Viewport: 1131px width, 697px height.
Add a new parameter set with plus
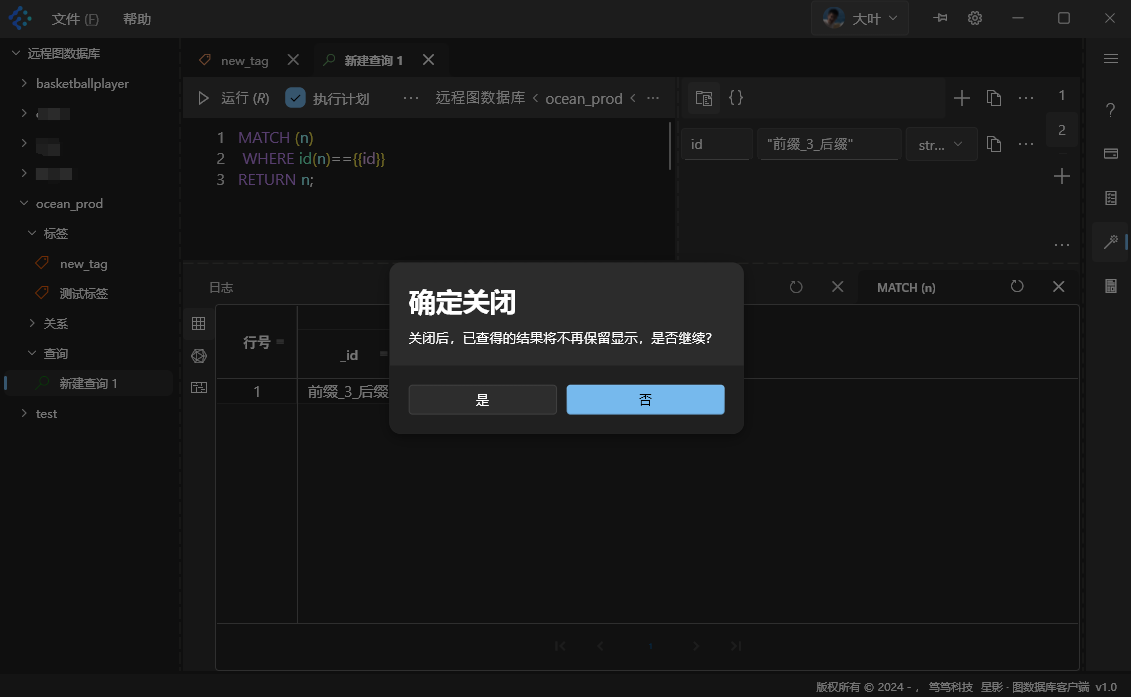coord(1061,176)
